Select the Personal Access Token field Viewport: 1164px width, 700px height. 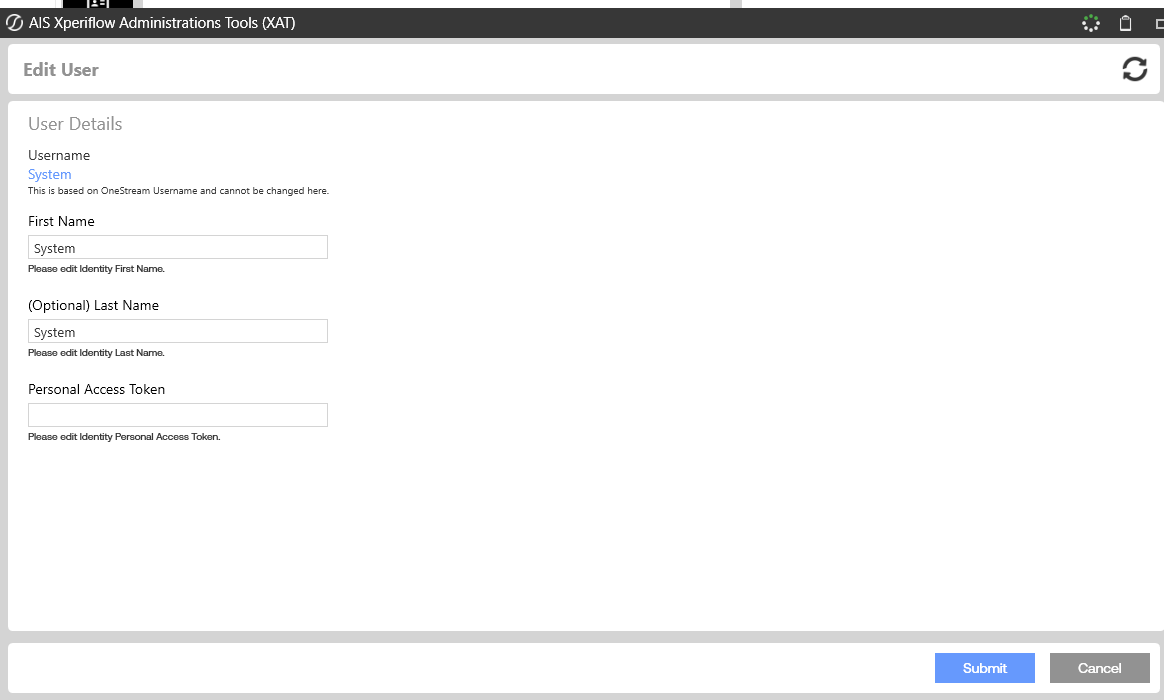click(x=178, y=415)
